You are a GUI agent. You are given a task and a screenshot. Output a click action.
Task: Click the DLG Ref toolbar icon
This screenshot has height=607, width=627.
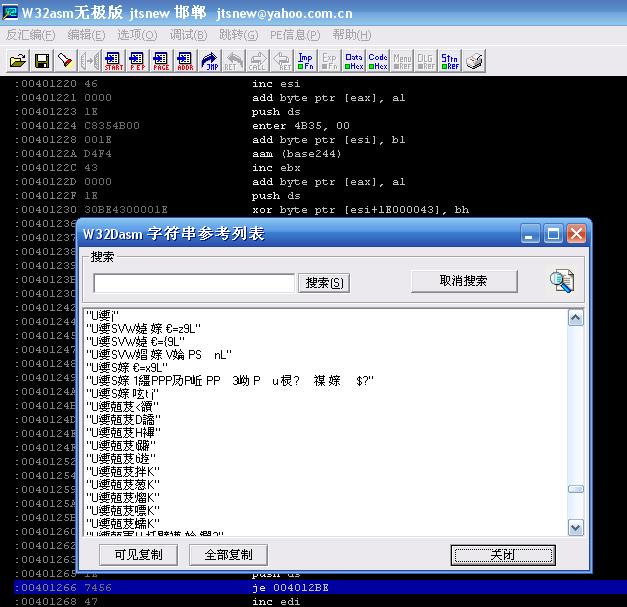tap(426, 61)
